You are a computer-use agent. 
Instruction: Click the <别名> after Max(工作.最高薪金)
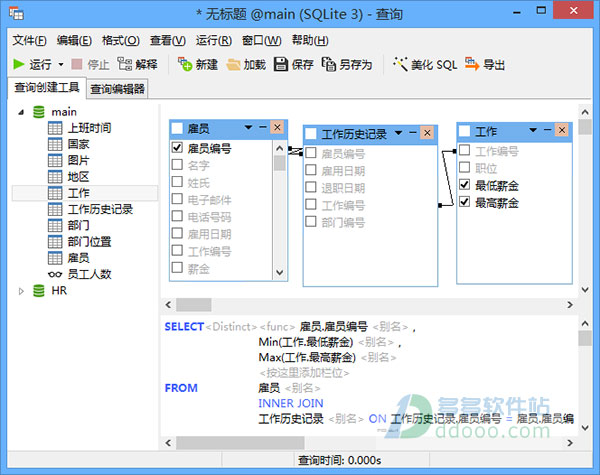click(x=378, y=357)
